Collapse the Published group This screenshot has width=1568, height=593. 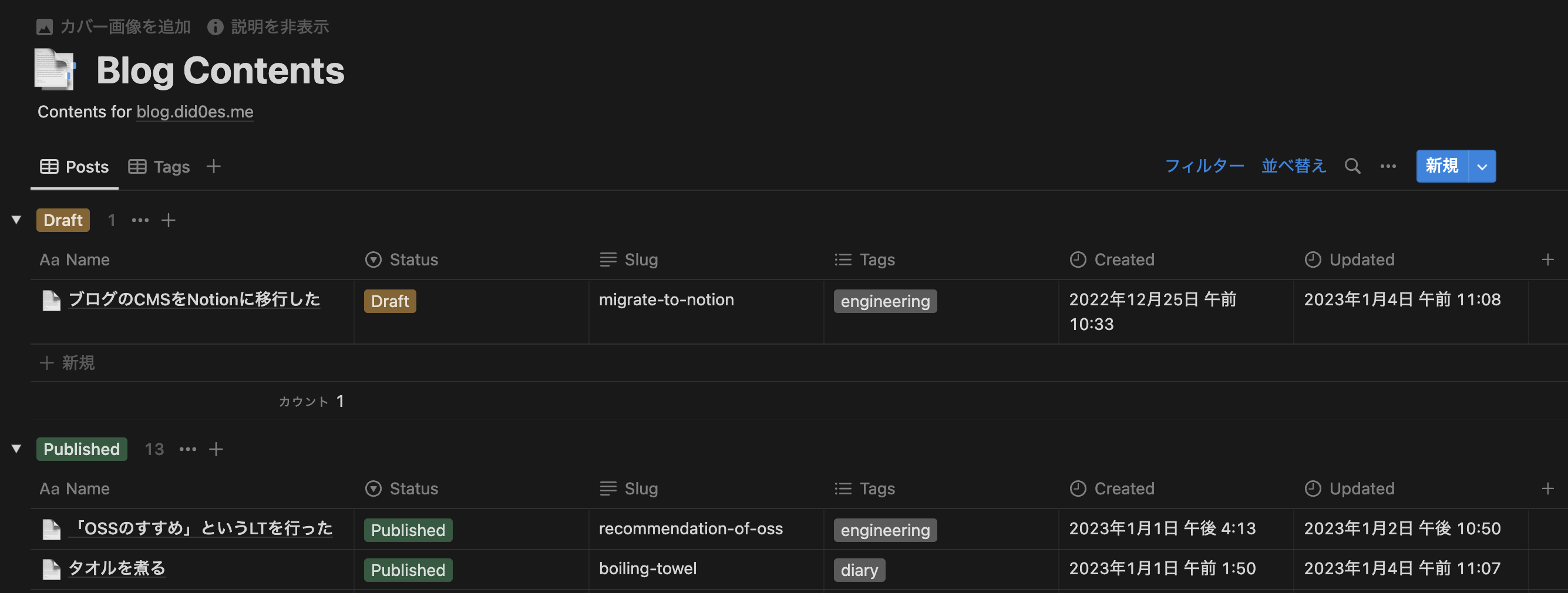[16, 449]
